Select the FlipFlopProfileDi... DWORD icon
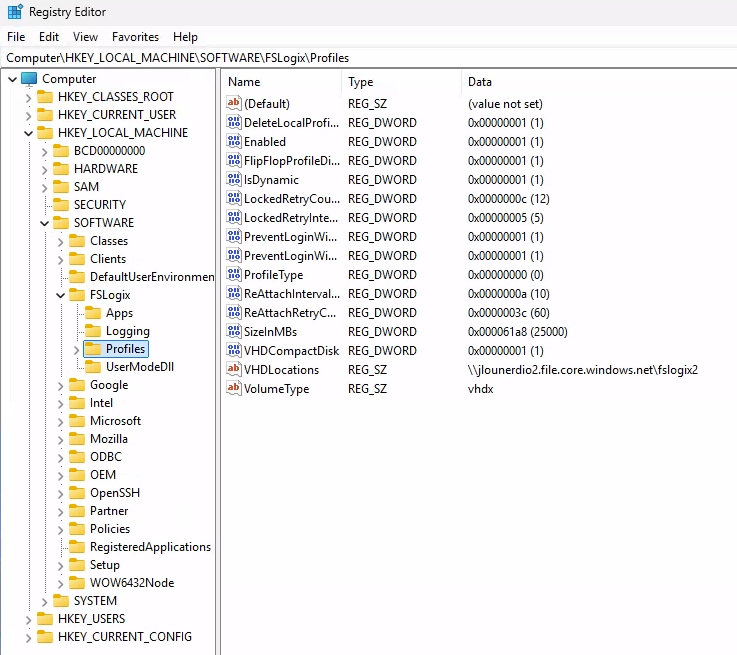737x655 pixels. pyautogui.click(x=234, y=160)
